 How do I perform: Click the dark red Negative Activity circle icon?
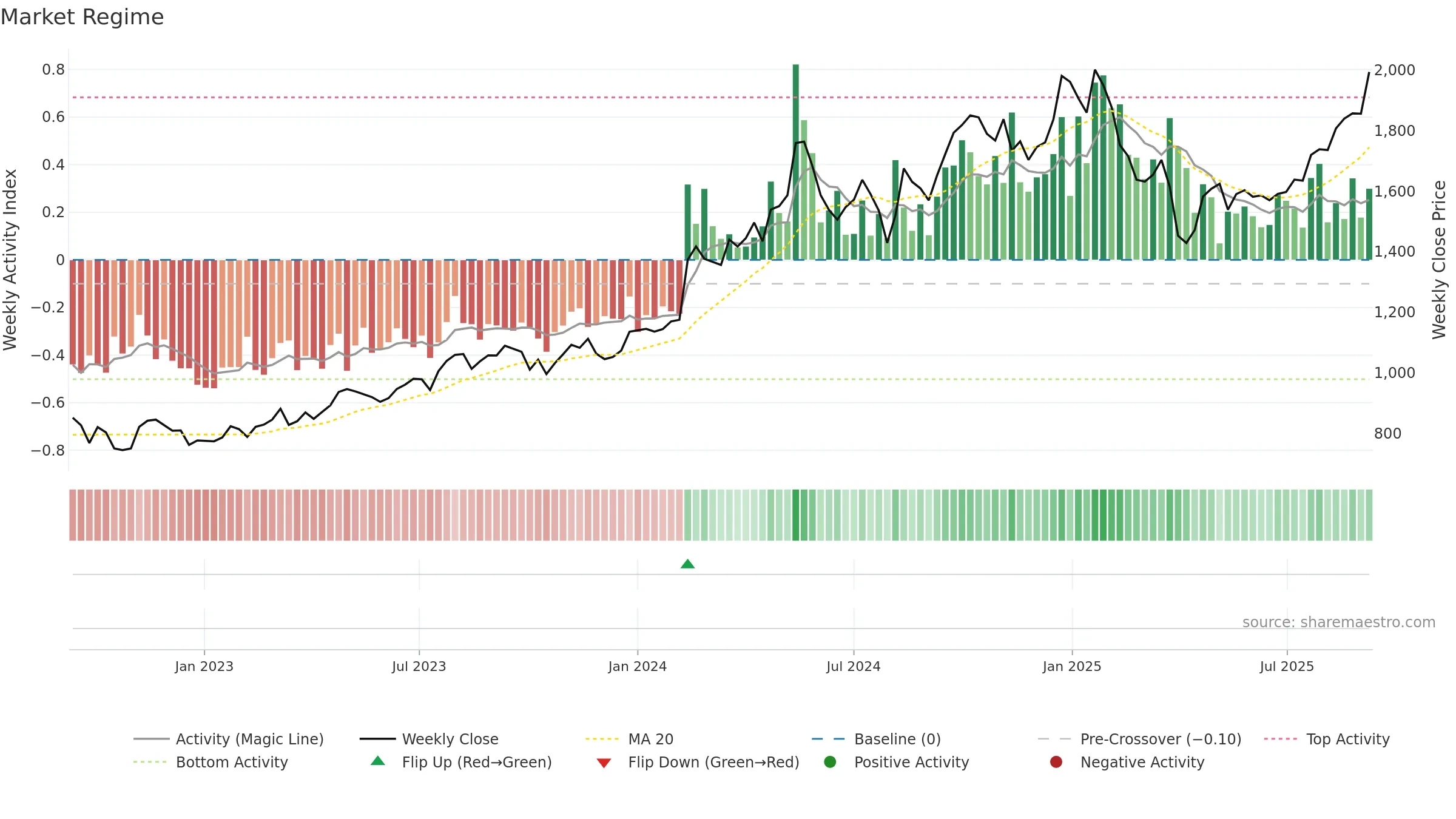point(1056,762)
